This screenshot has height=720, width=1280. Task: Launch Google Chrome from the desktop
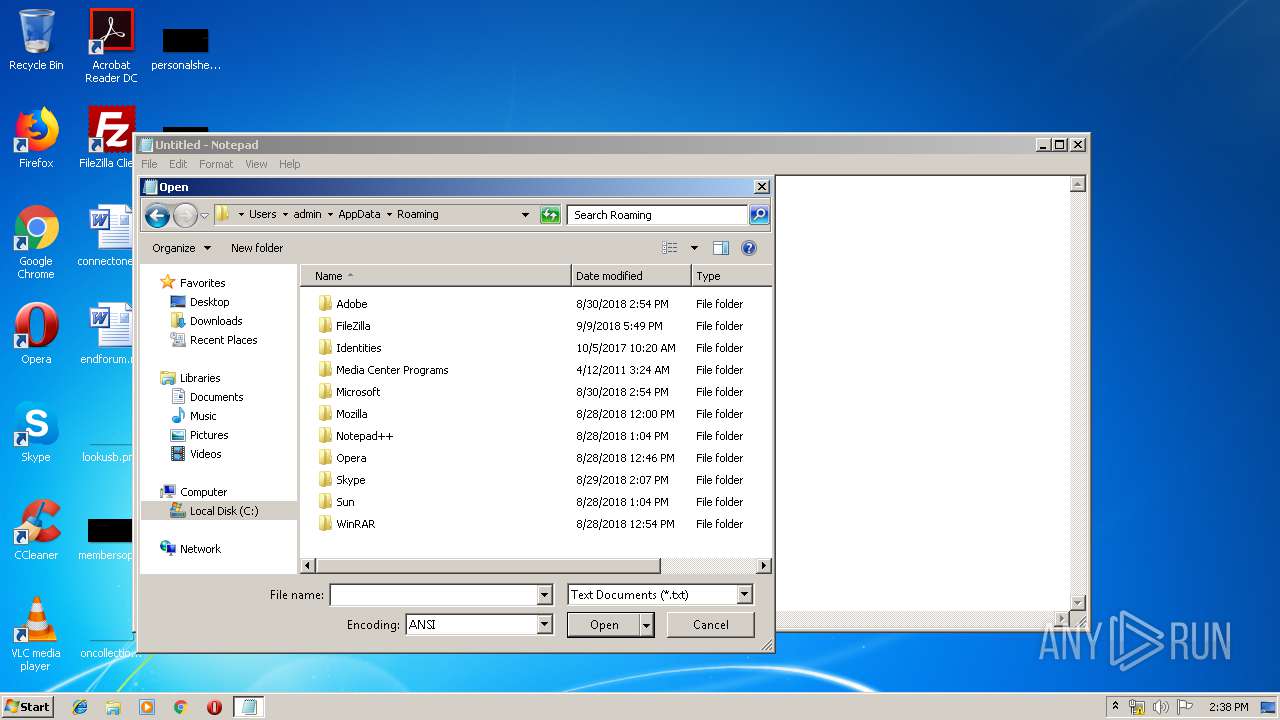36,242
